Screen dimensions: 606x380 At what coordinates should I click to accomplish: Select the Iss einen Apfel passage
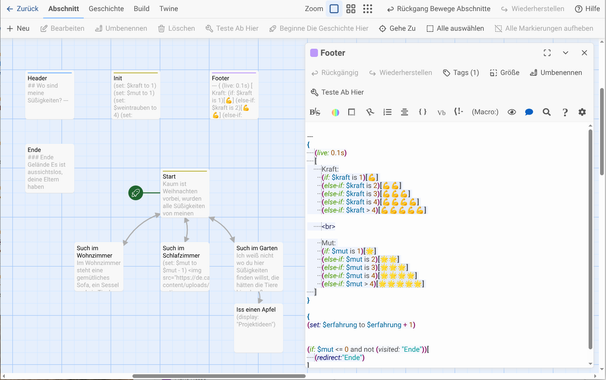(259, 328)
